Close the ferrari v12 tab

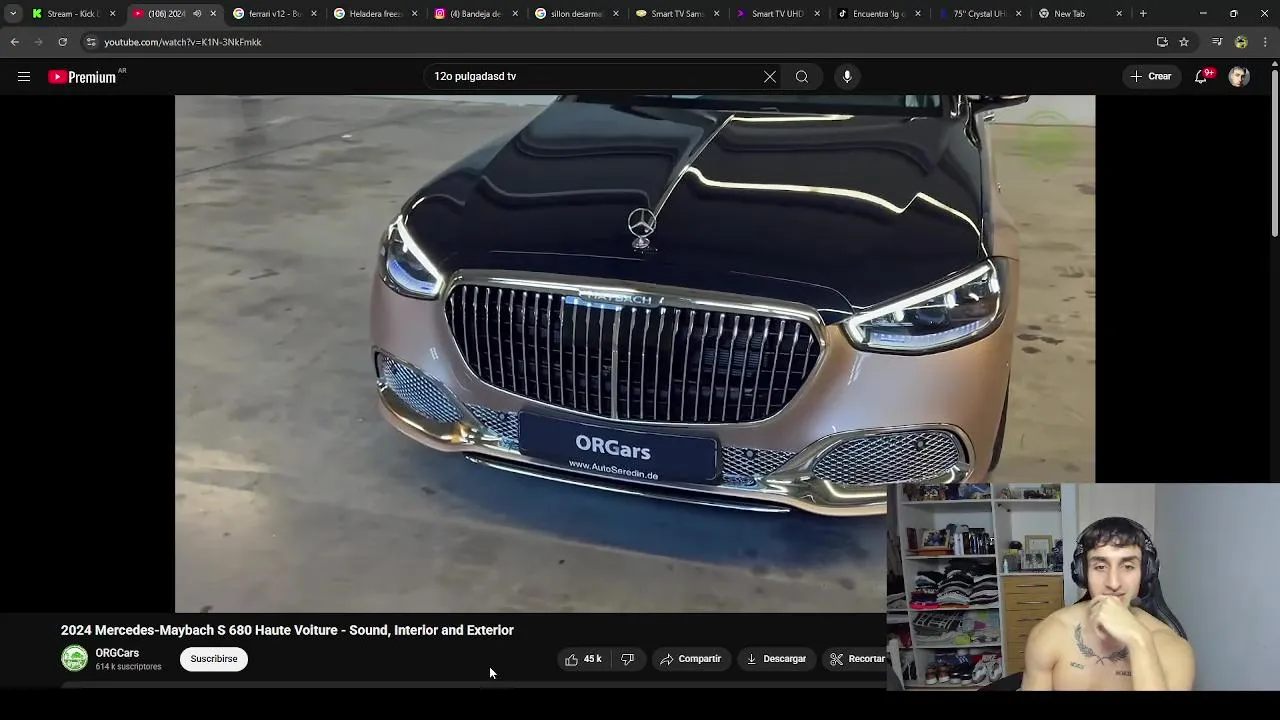(x=313, y=14)
